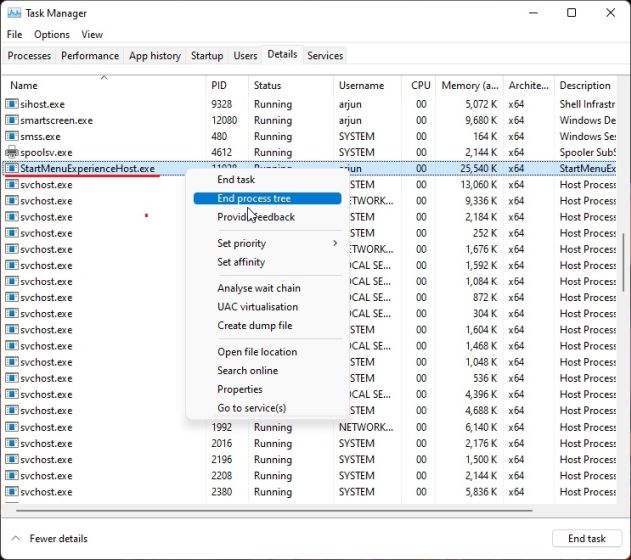Select End task in the context menu

[236, 179]
